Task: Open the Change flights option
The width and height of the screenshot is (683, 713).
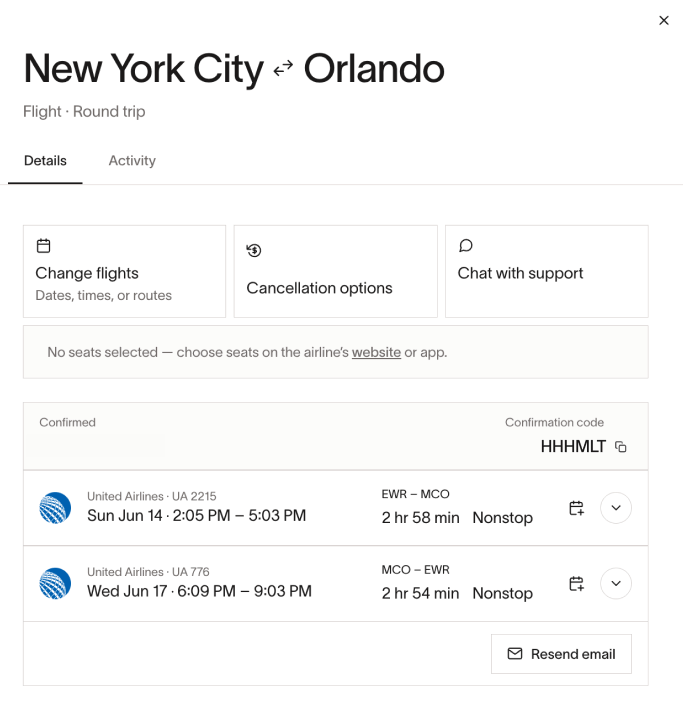Action: pyautogui.click(x=124, y=271)
